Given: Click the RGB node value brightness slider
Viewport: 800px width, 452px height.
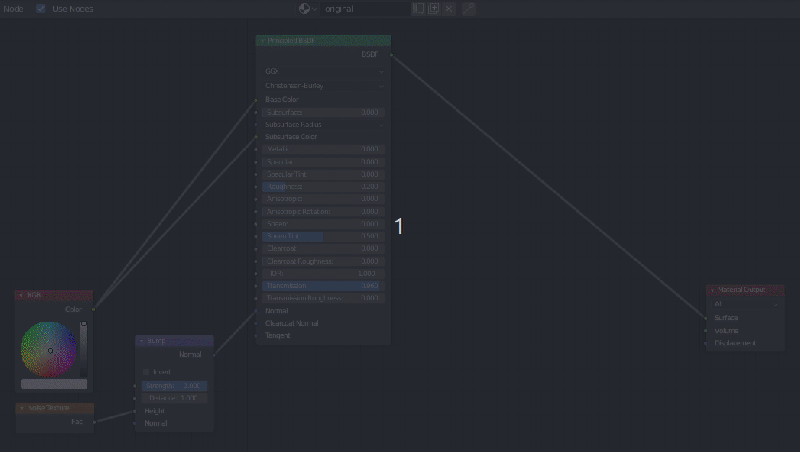Looking at the screenshot, I should (84, 349).
